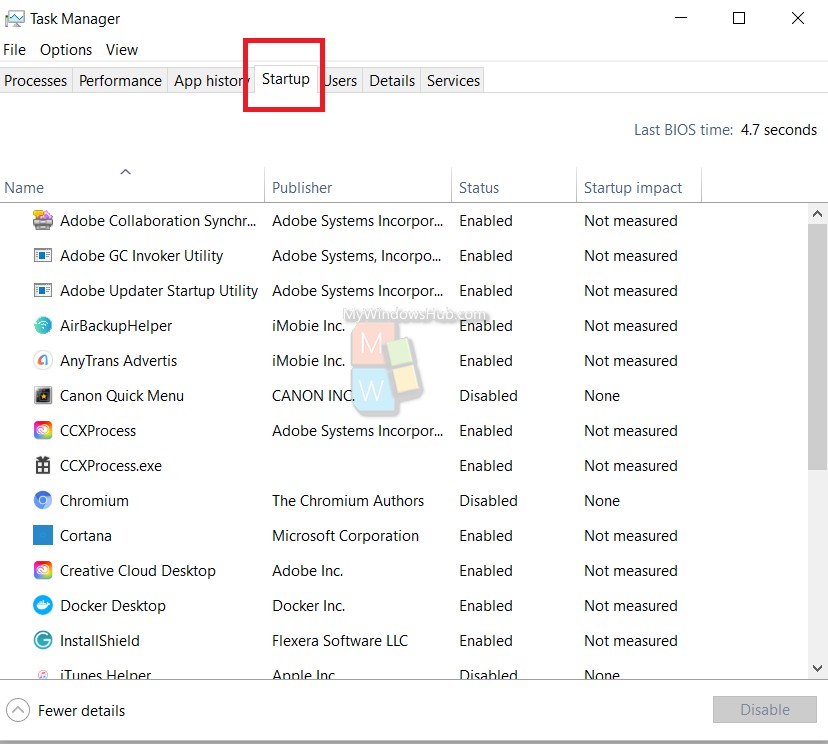Select the AnyTrans Advertis name
828x744 pixels.
[118, 361]
